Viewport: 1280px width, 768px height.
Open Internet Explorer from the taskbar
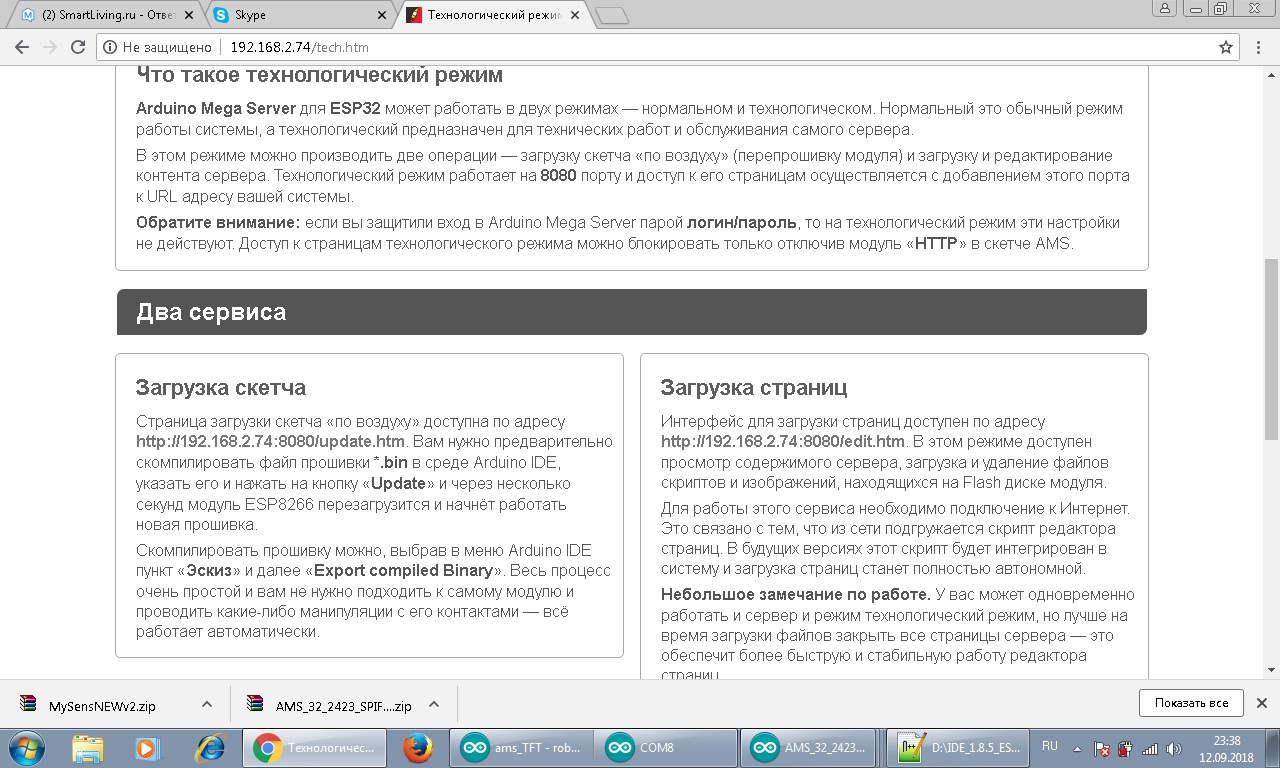(x=210, y=747)
